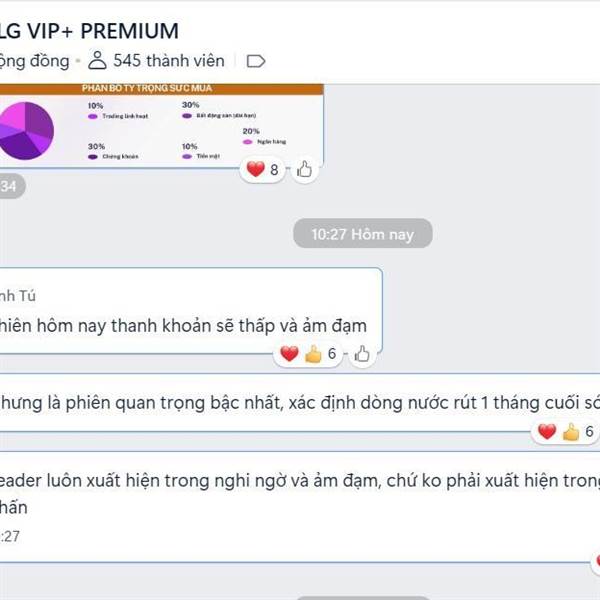Open the LG VIP+ PREMIUM group title
Viewport: 600px width, 600px height.
[x=89, y=31]
